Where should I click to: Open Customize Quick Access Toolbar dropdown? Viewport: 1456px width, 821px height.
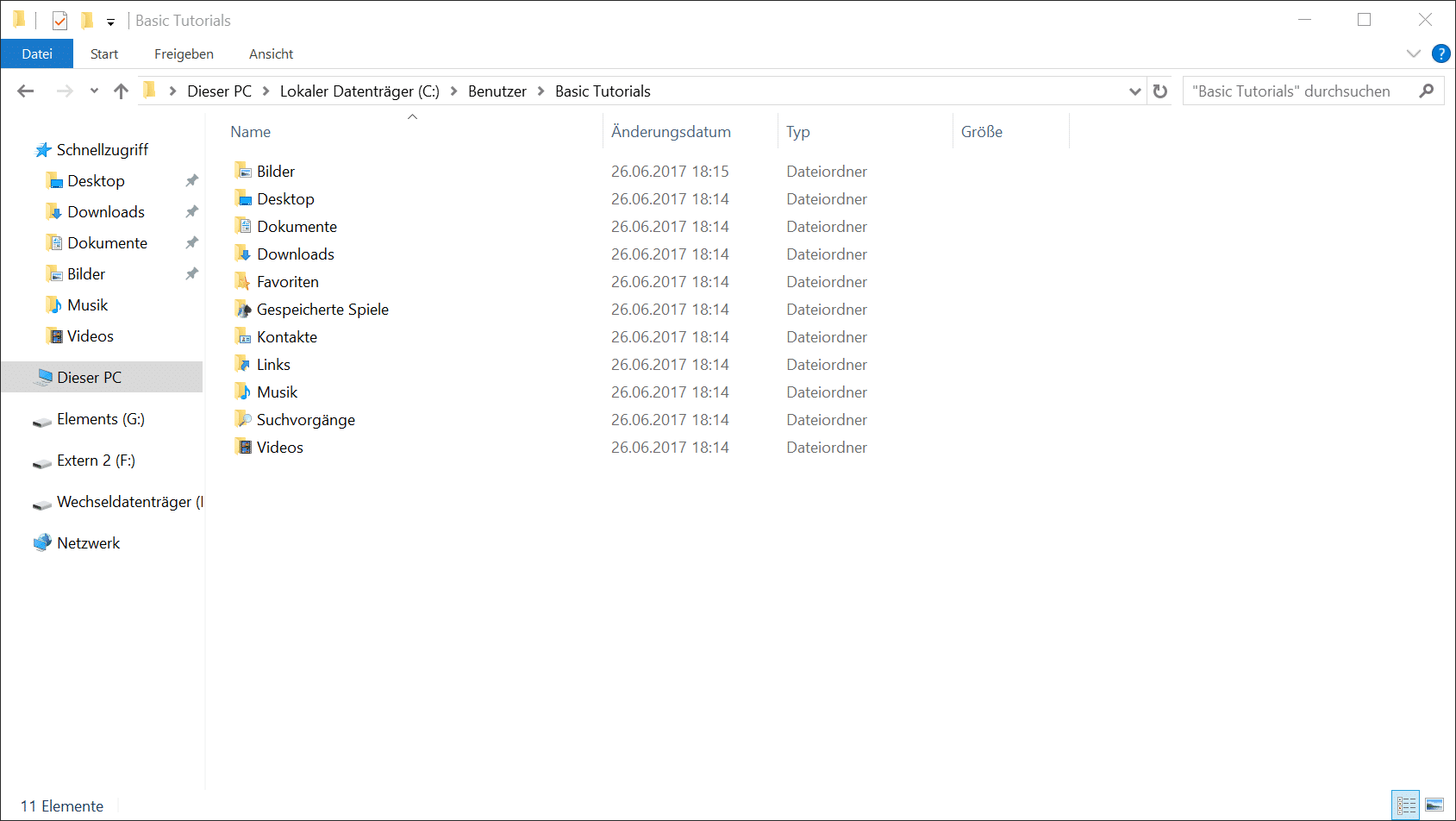(x=110, y=22)
